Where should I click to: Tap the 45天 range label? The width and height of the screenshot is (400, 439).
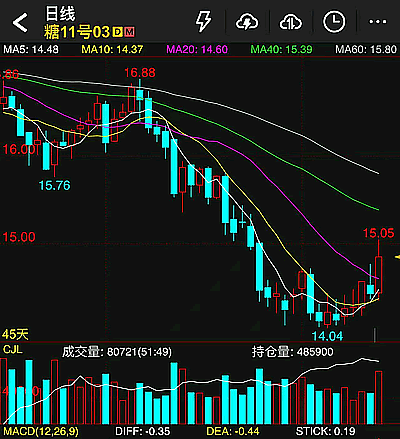(15, 334)
